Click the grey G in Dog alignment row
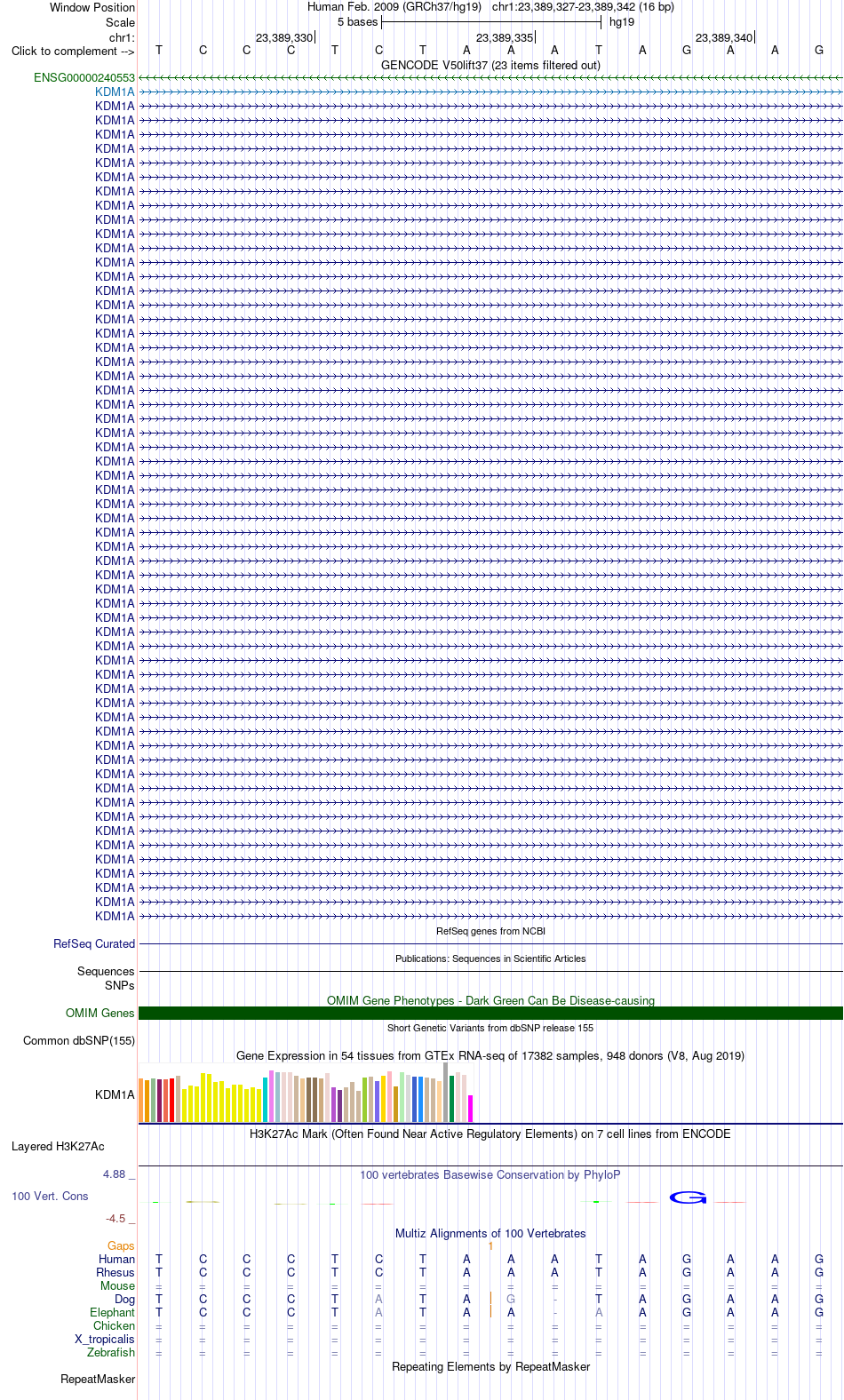This screenshot has height=1400, width=844. tap(511, 1299)
